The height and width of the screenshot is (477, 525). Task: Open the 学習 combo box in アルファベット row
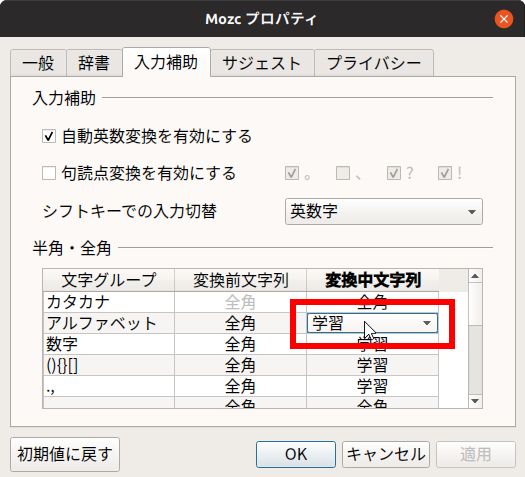[372, 323]
